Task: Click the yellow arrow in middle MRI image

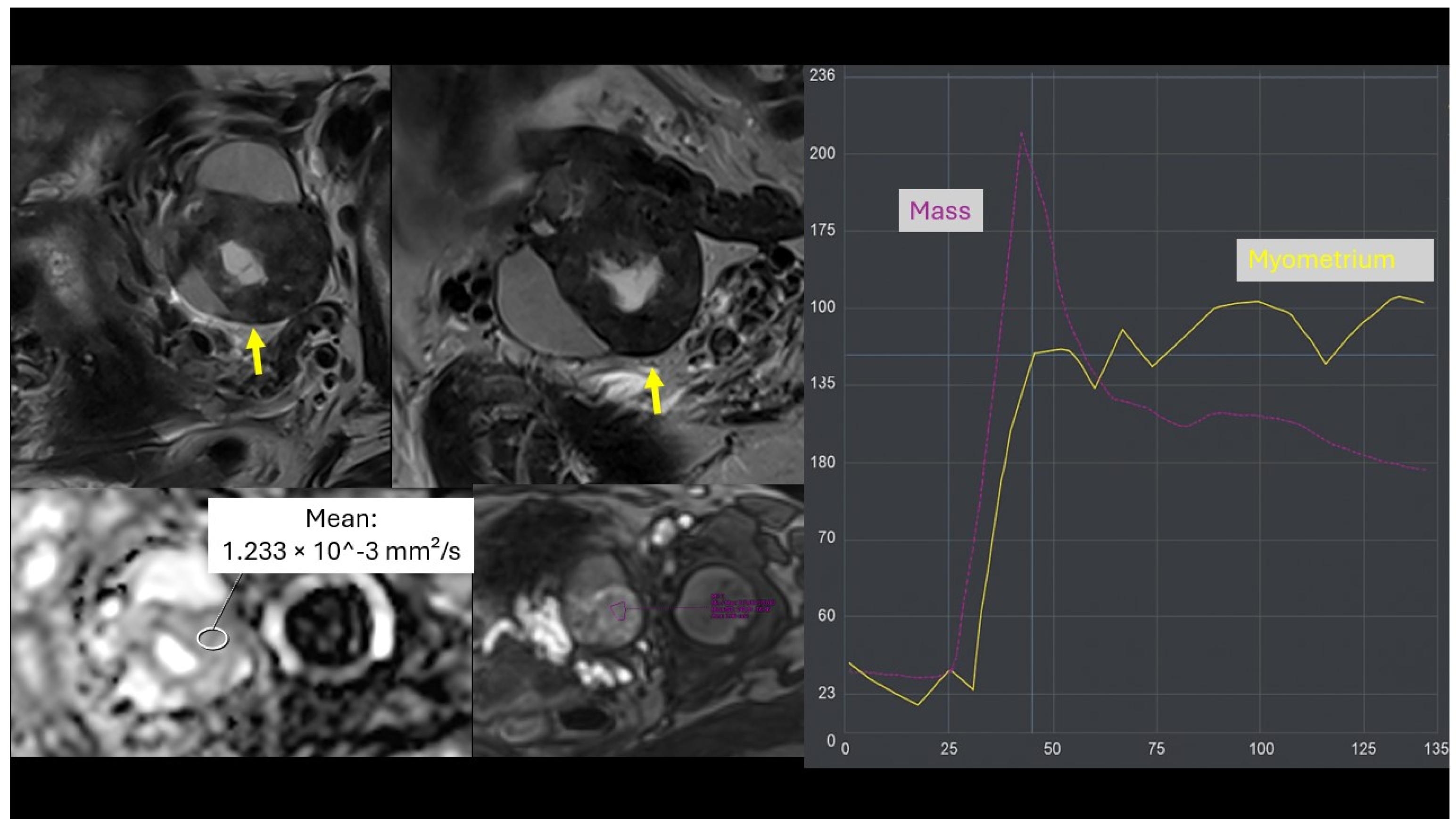Action: 655,390
